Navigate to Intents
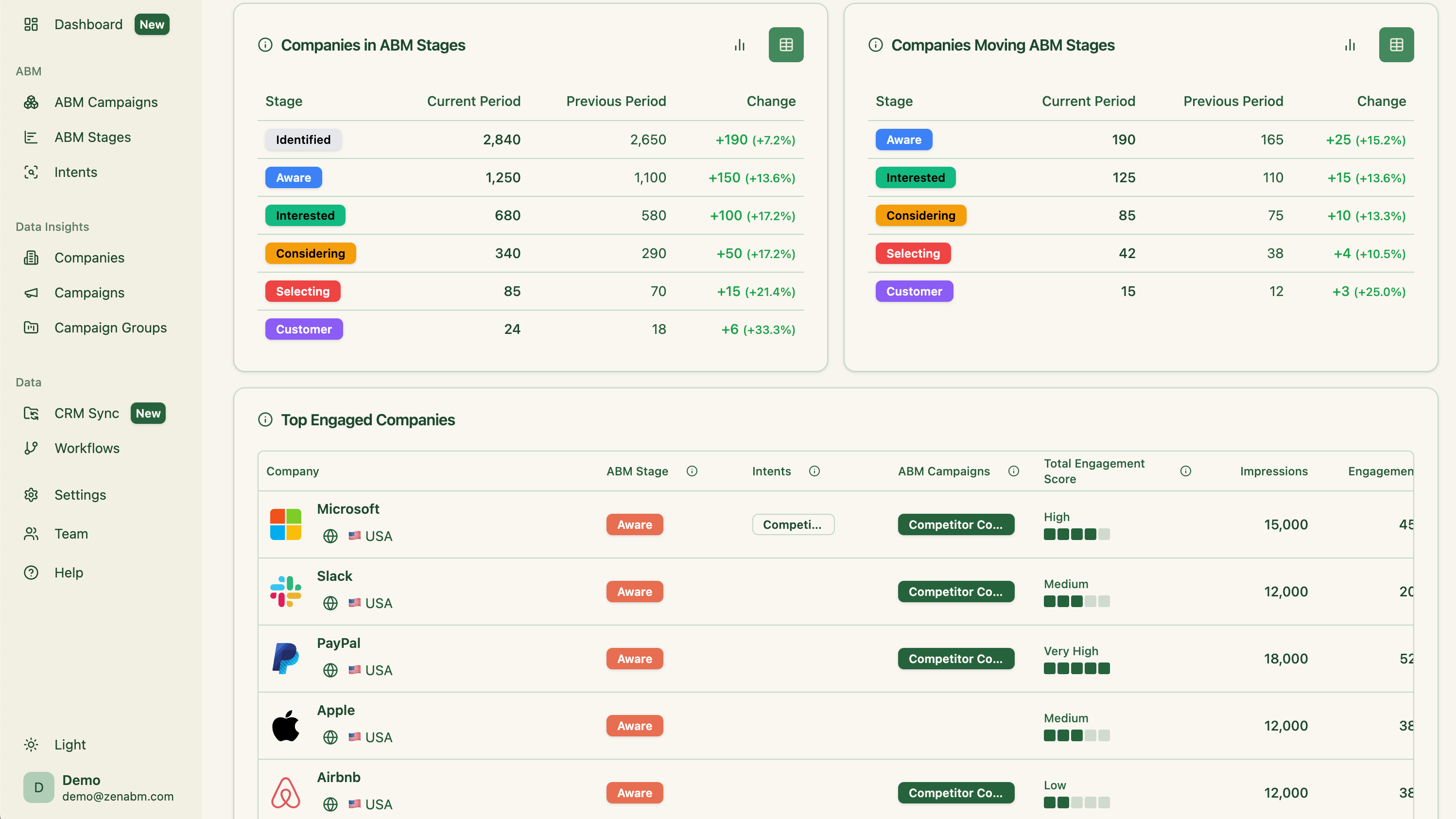 [x=75, y=173]
